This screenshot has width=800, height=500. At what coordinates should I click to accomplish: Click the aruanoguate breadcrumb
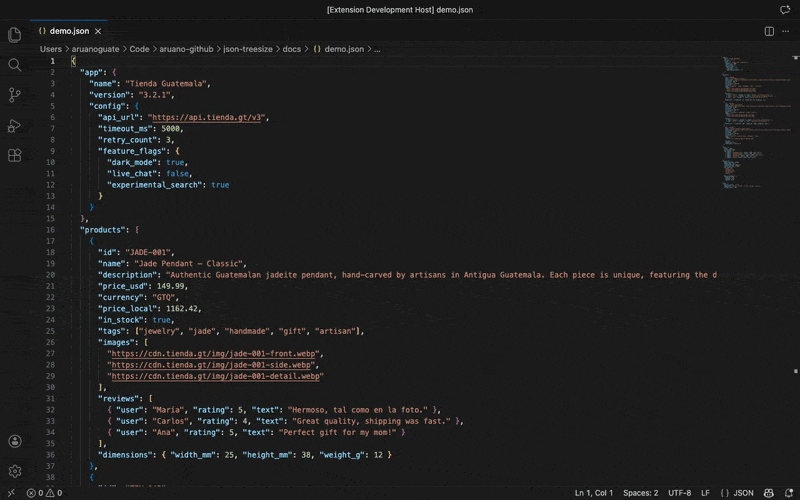pos(95,49)
